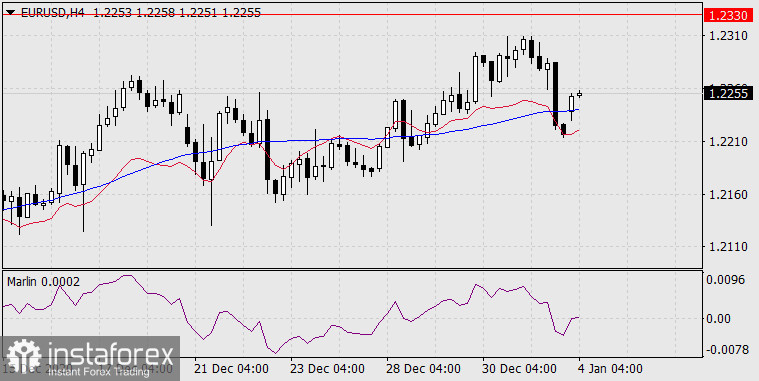Click the red horizontal line at 1.2330

352,15
